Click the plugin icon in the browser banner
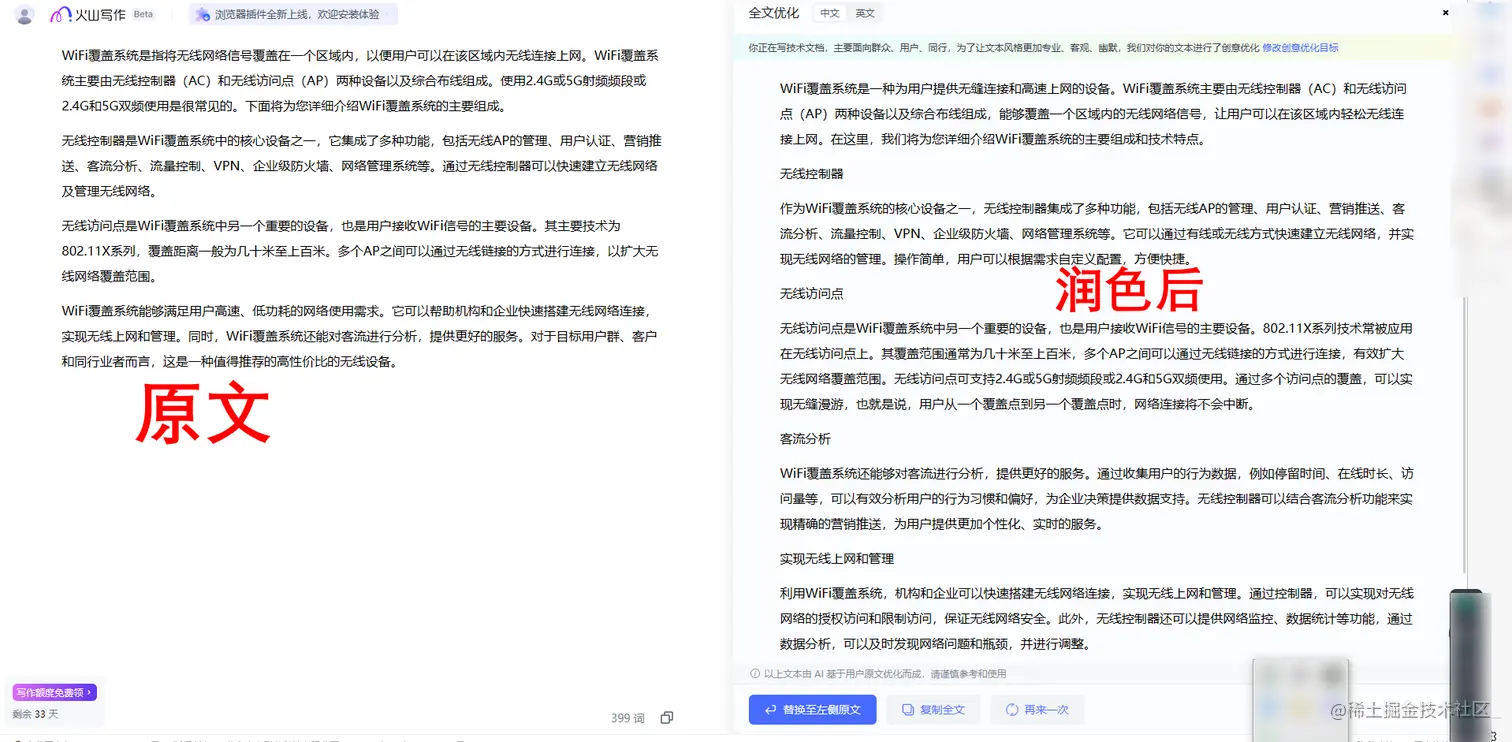This screenshot has width=1512, height=742. click(x=202, y=14)
